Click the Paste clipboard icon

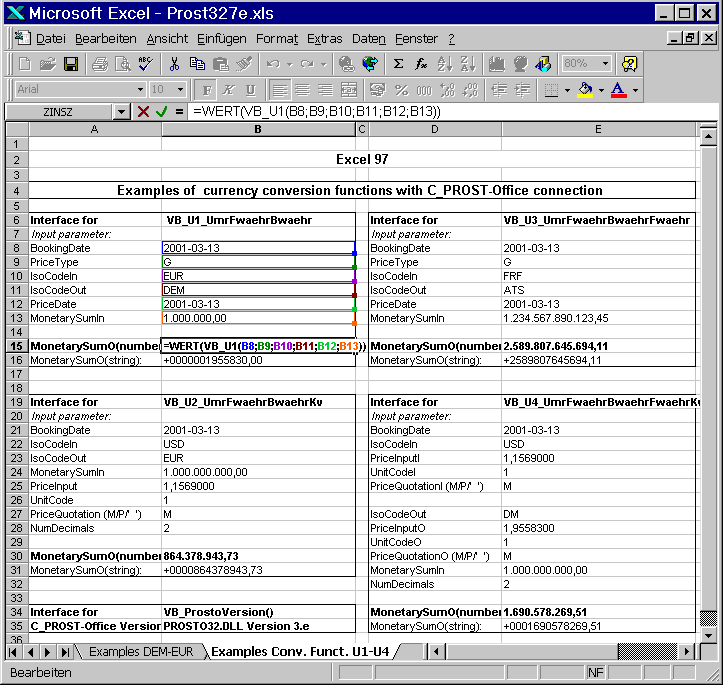(x=221, y=64)
